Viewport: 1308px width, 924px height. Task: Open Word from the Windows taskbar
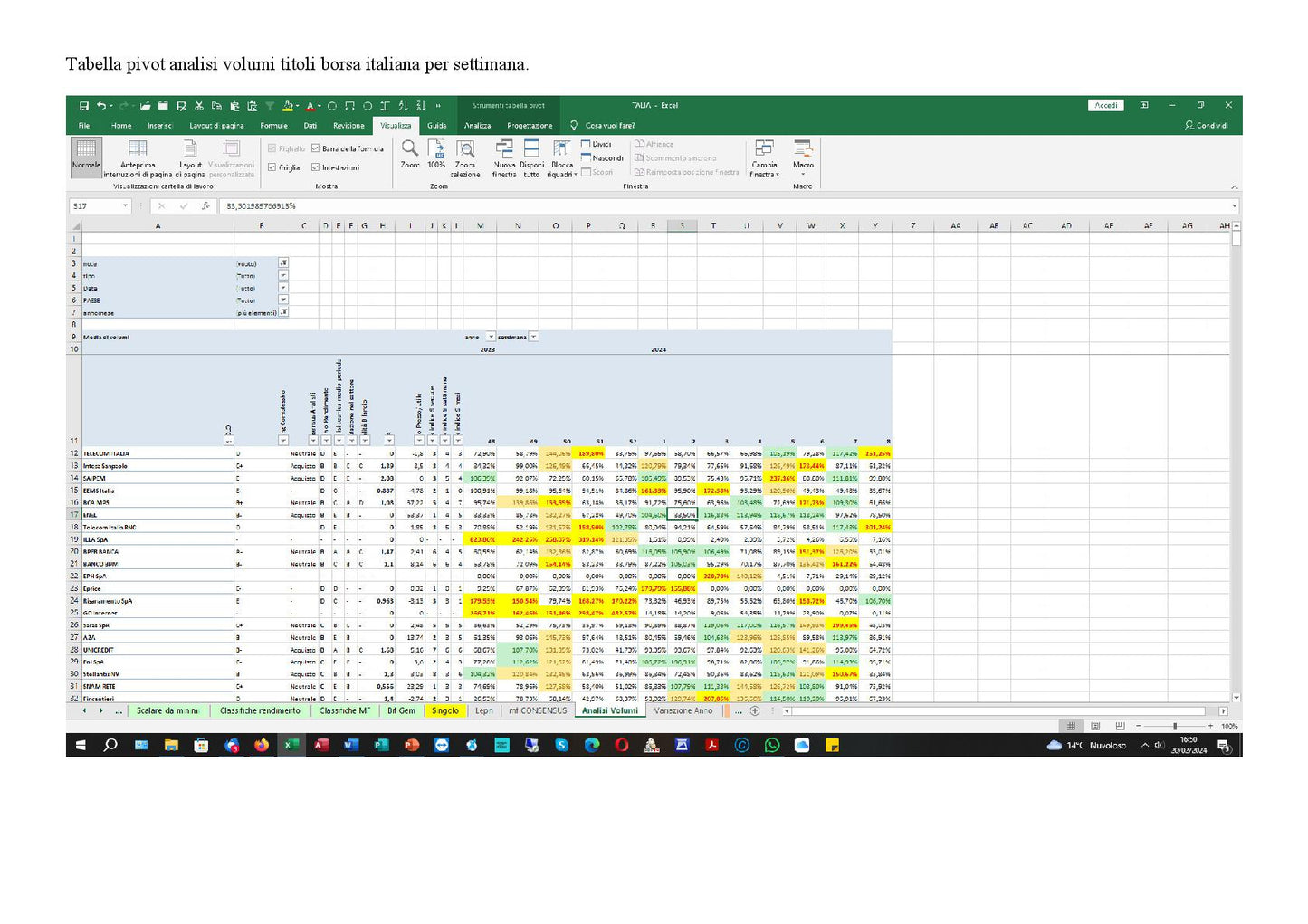(351, 746)
